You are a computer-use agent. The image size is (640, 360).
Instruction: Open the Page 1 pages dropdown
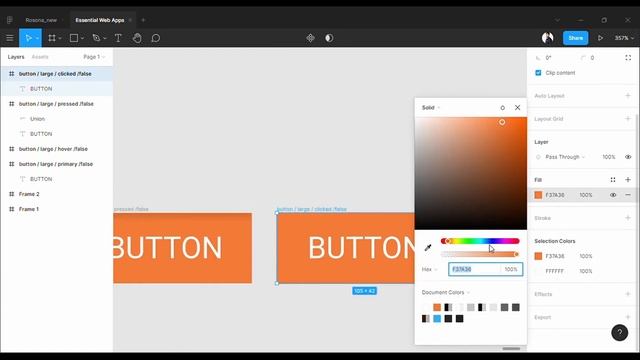click(x=94, y=57)
